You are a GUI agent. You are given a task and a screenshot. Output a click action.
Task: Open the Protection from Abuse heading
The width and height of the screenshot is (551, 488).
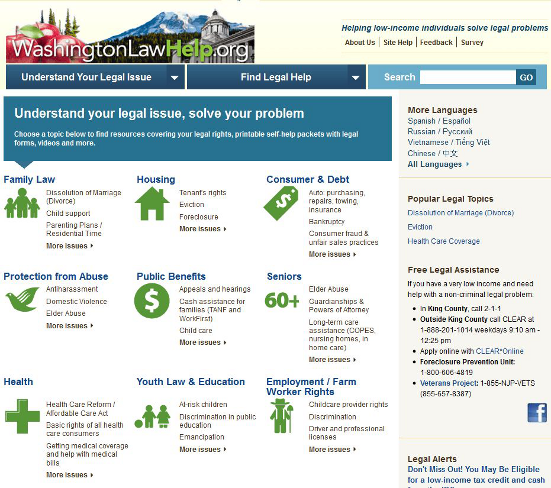(56, 276)
